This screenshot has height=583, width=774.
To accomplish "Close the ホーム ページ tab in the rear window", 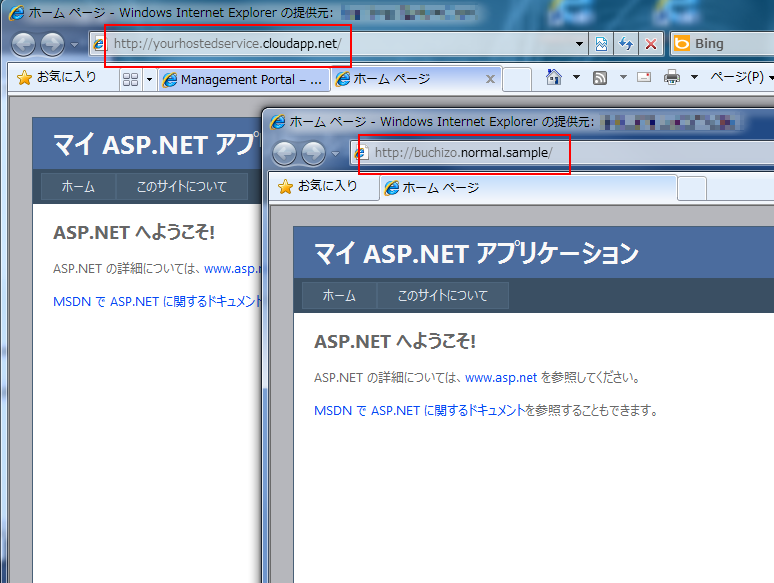I will (x=490, y=79).
